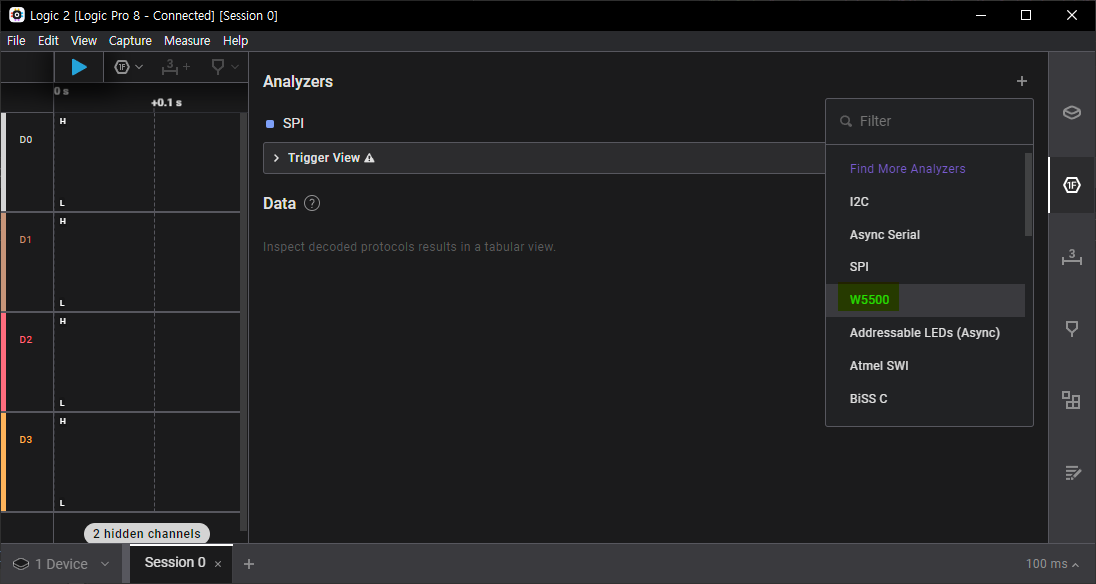
Task: Select channel D1 label
Action: click(26, 240)
